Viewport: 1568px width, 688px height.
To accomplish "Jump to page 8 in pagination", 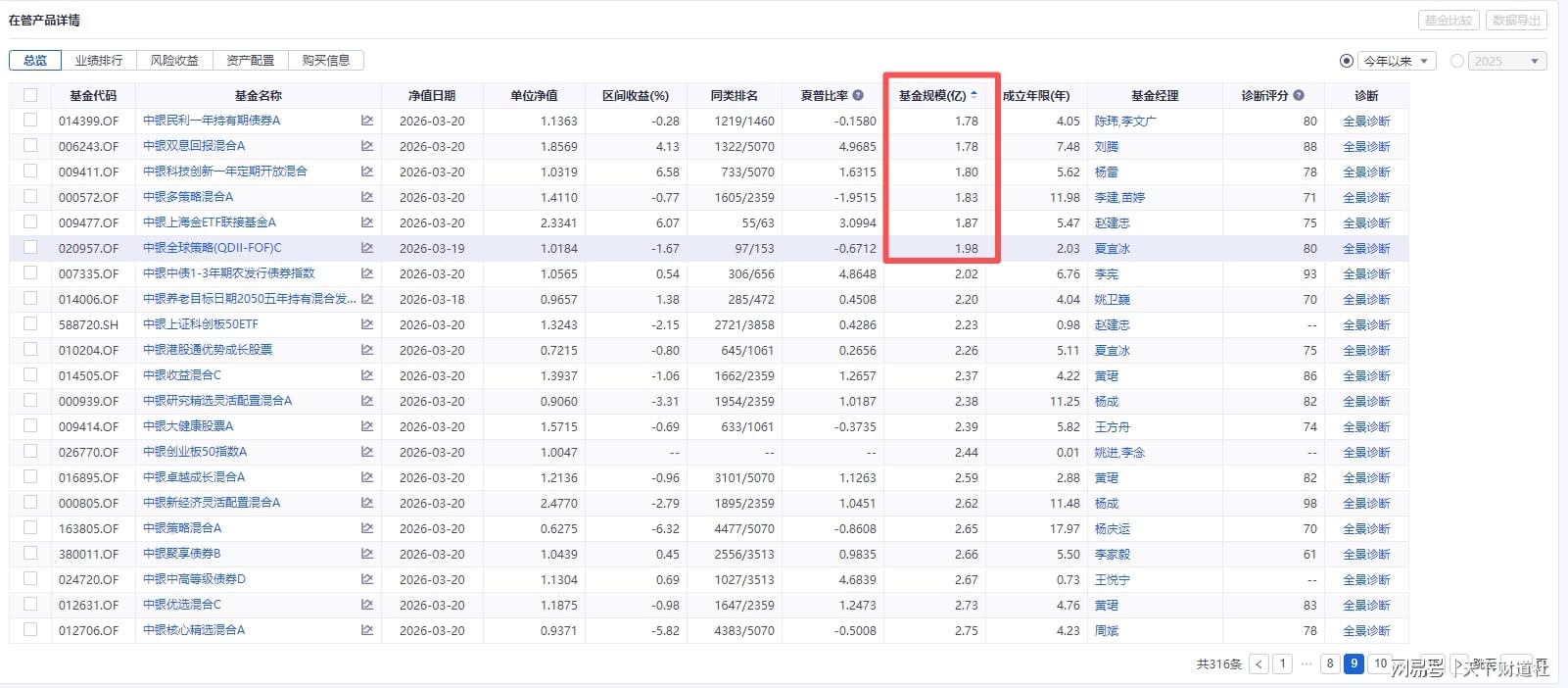I will click(1330, 663).
